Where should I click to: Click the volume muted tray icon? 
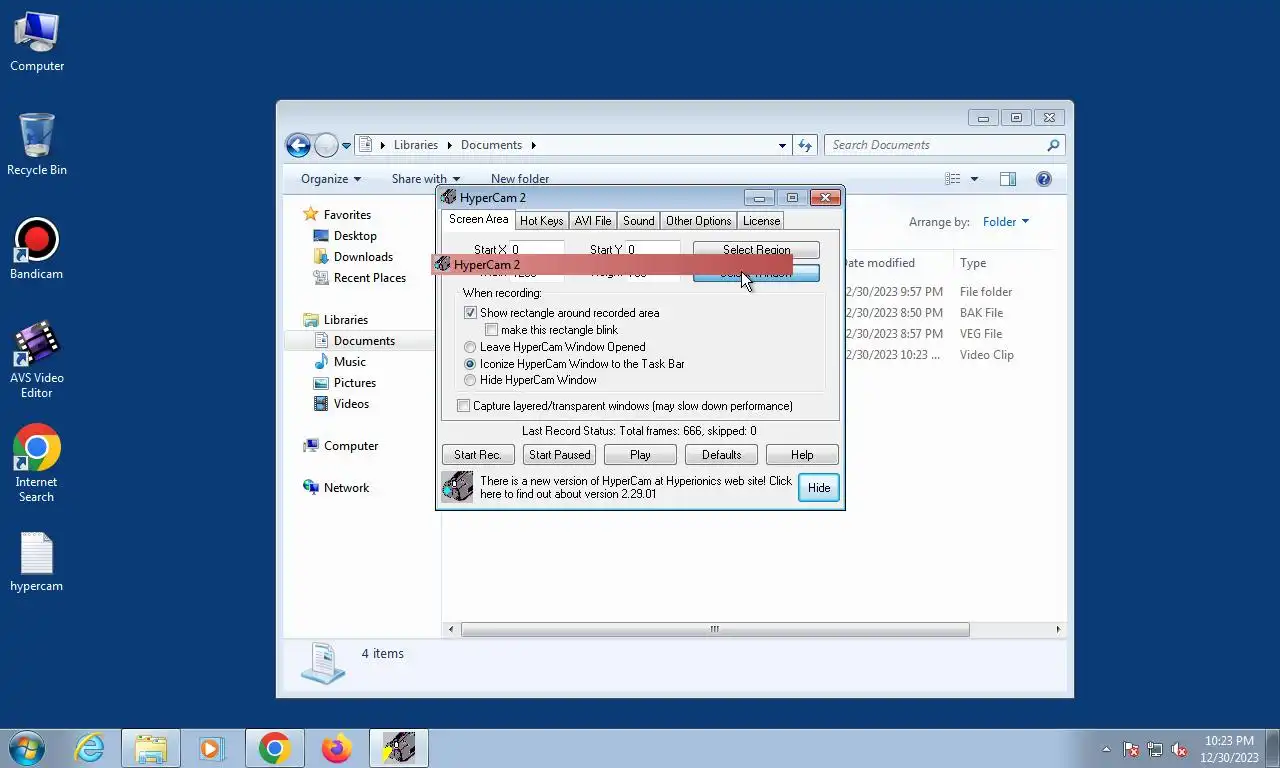point(1179,749)
